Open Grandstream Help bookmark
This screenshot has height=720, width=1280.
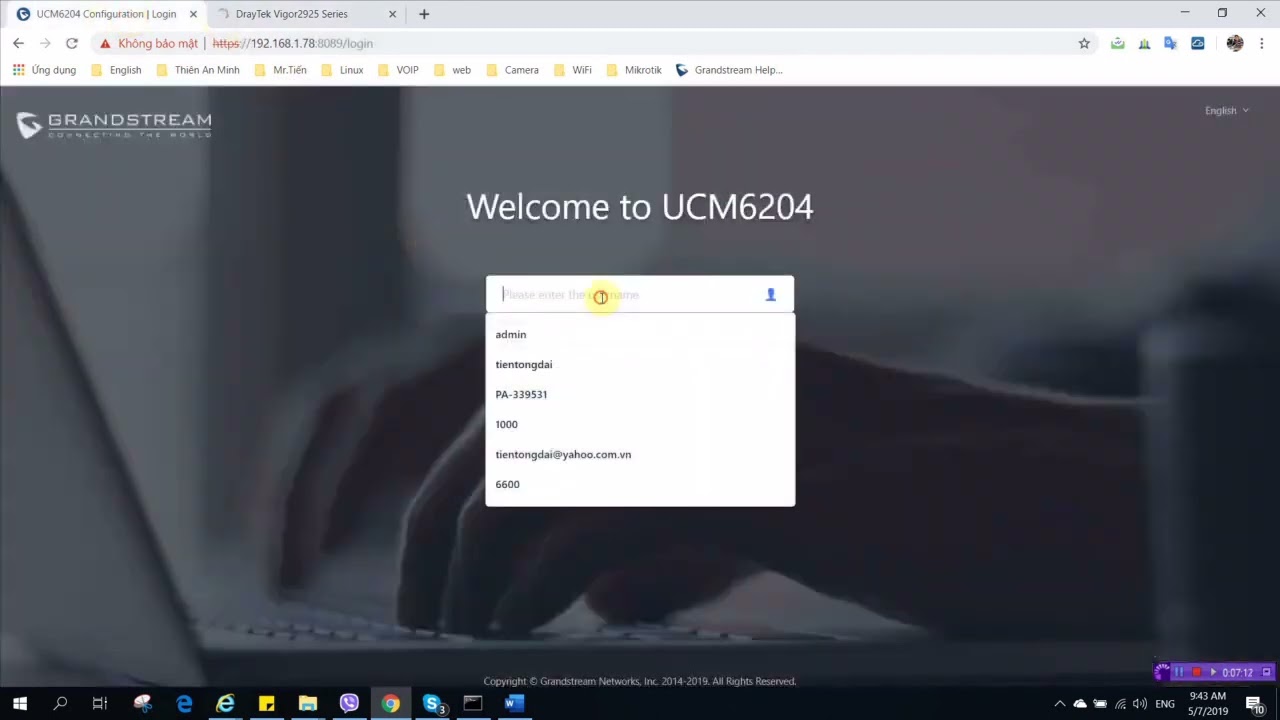729,70
